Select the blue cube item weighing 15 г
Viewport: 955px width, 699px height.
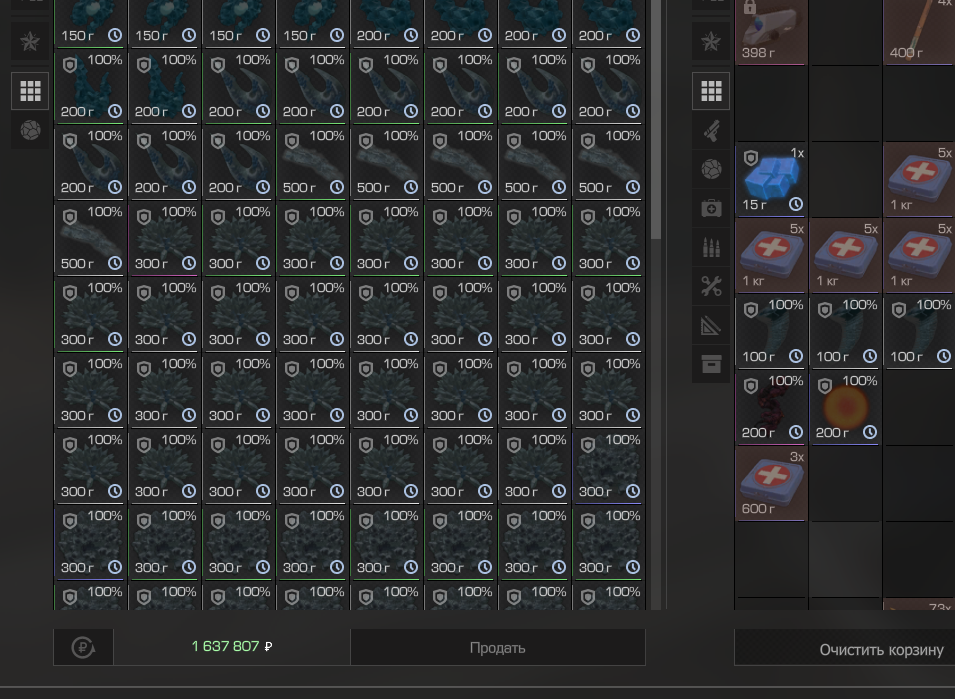click(x=770, y=180)
